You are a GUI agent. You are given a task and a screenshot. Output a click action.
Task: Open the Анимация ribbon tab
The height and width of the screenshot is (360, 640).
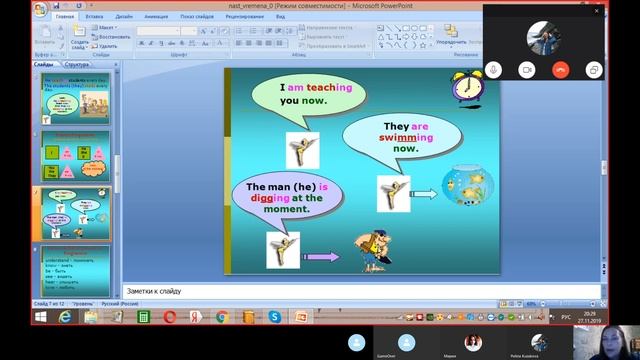(x=156, y=17)
